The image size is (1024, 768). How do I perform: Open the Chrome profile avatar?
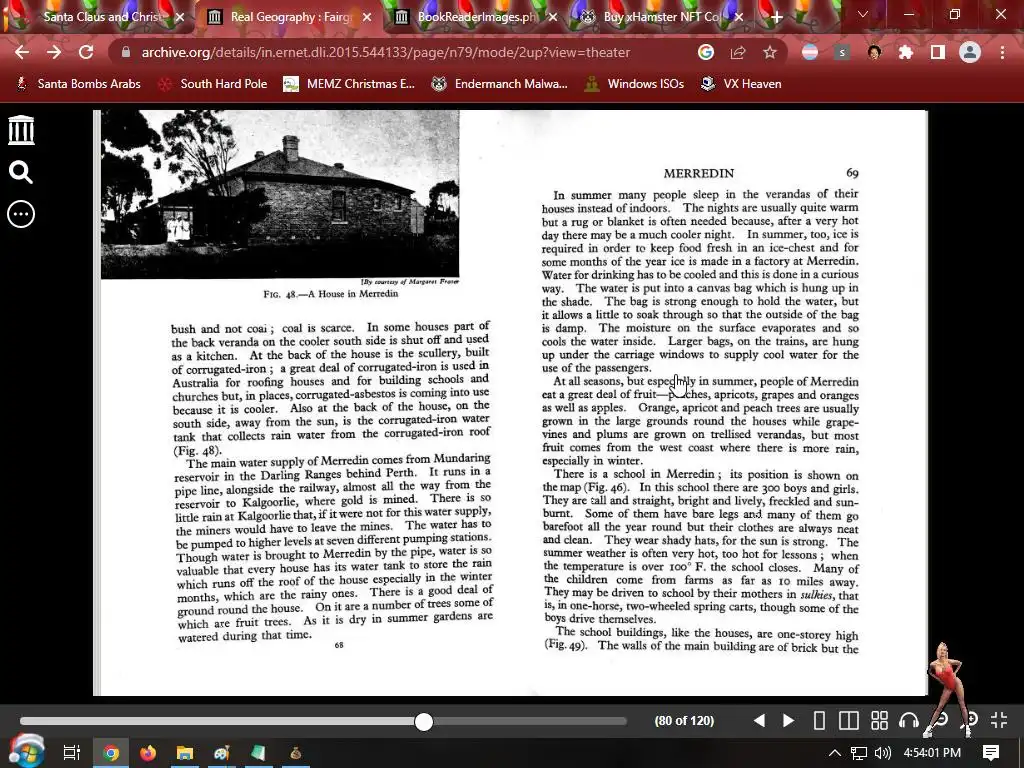click(970, 52)
